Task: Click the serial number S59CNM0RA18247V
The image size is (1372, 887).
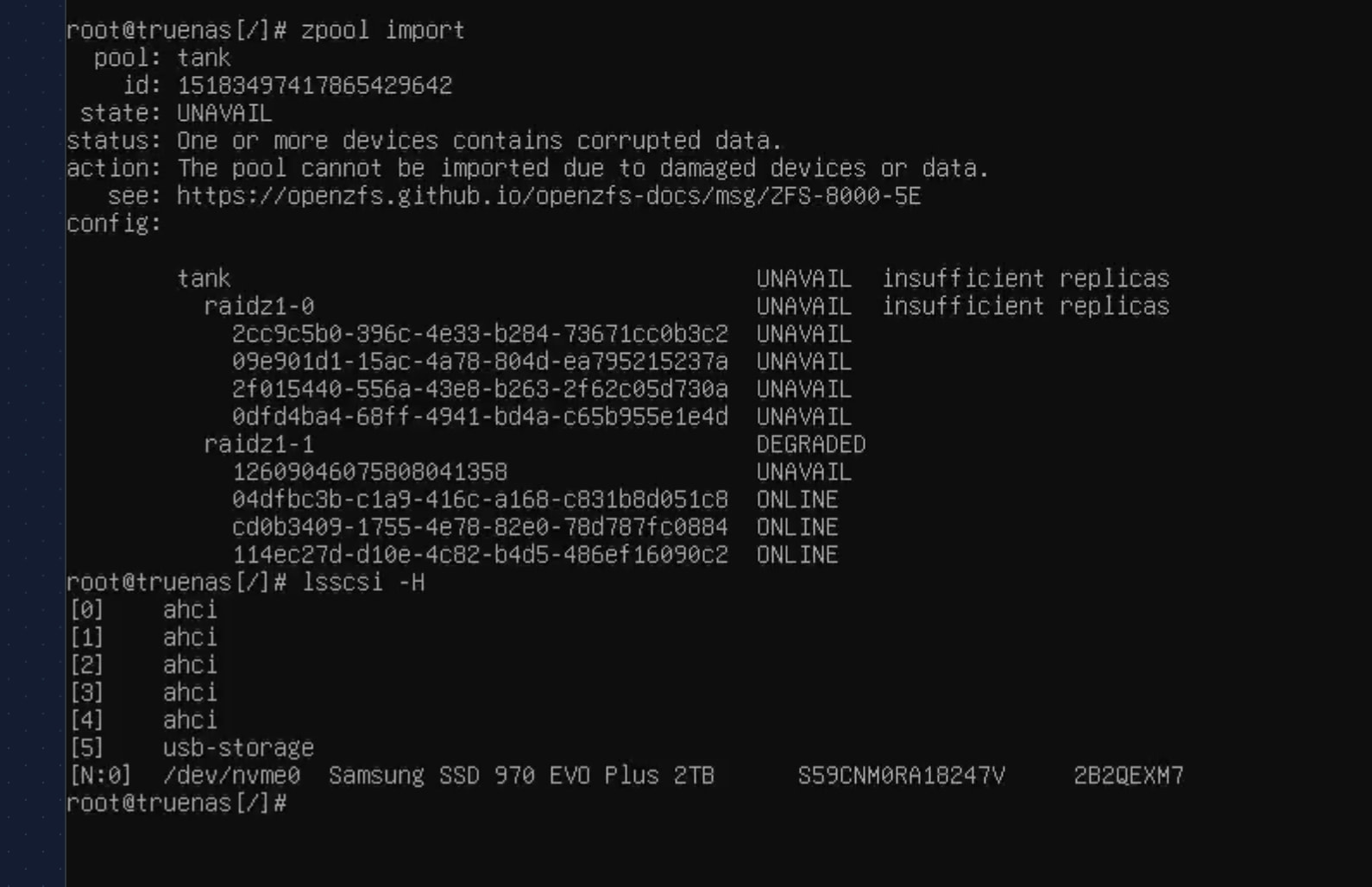Action: coord(901,776)
